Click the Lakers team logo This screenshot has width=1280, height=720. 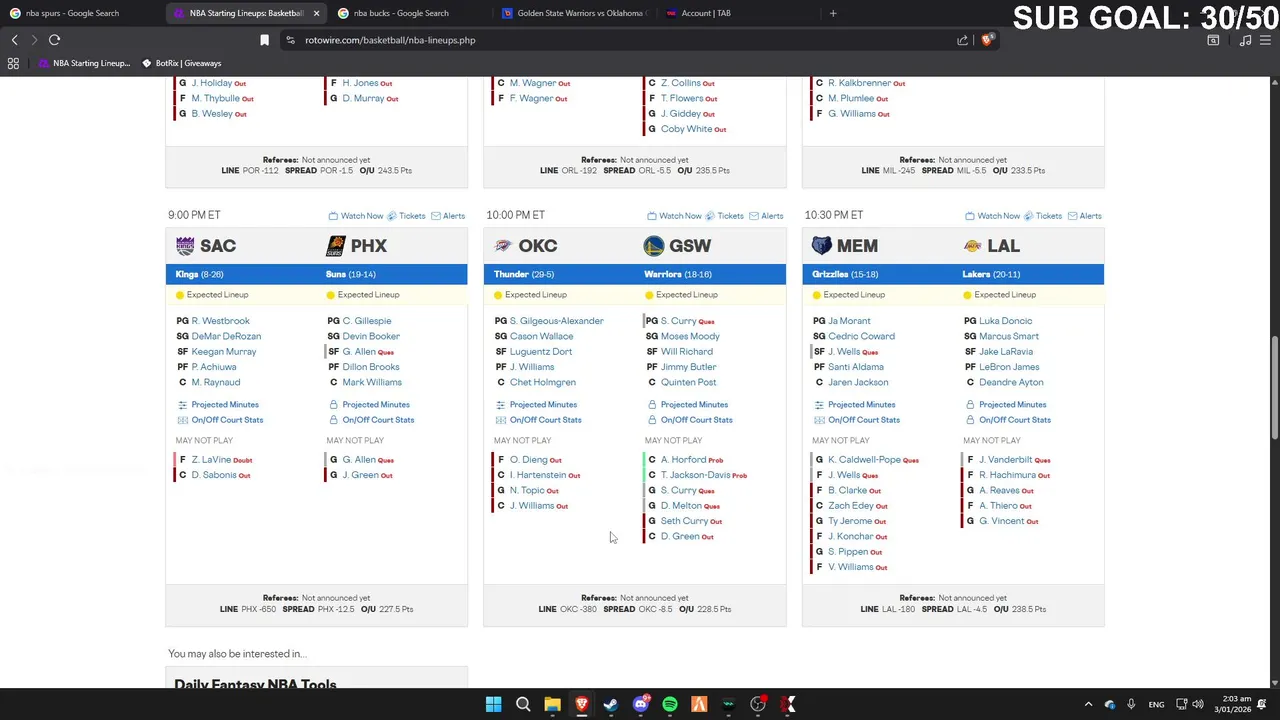(x=972, y=246)
